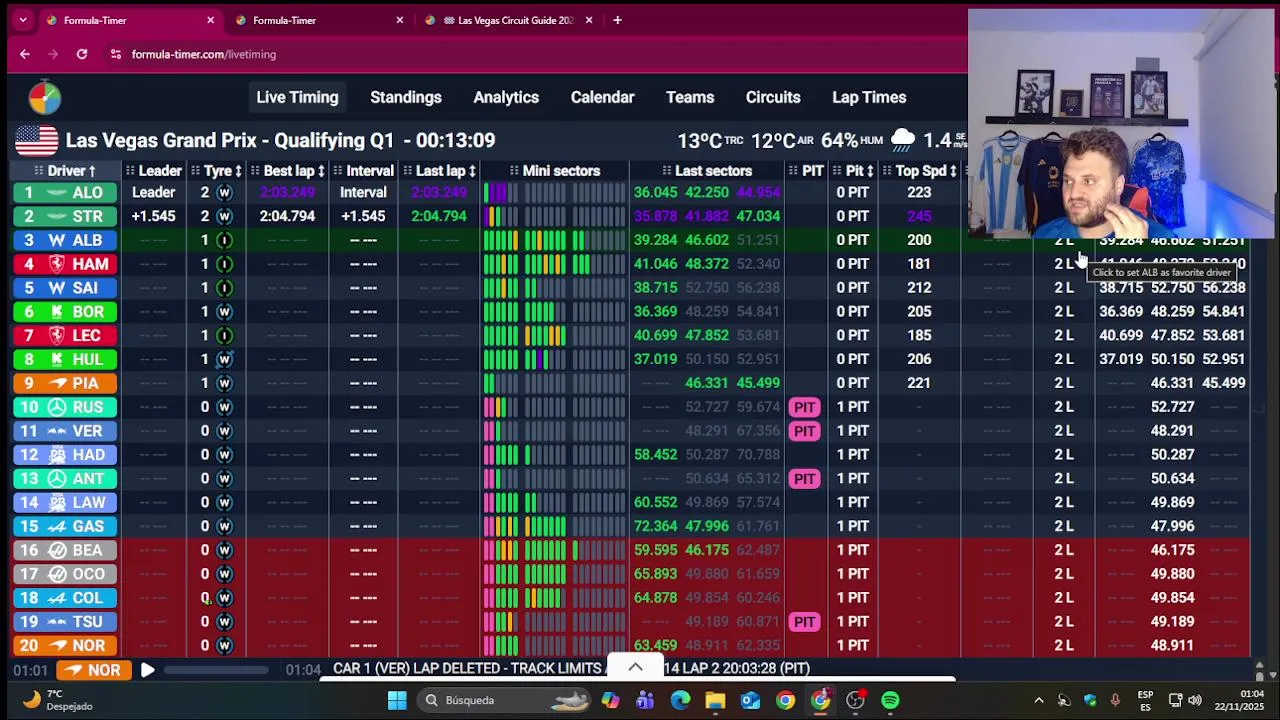Sort table by Pit column
This screenshot has width=1280, height=720.
[x=860, y=171]
